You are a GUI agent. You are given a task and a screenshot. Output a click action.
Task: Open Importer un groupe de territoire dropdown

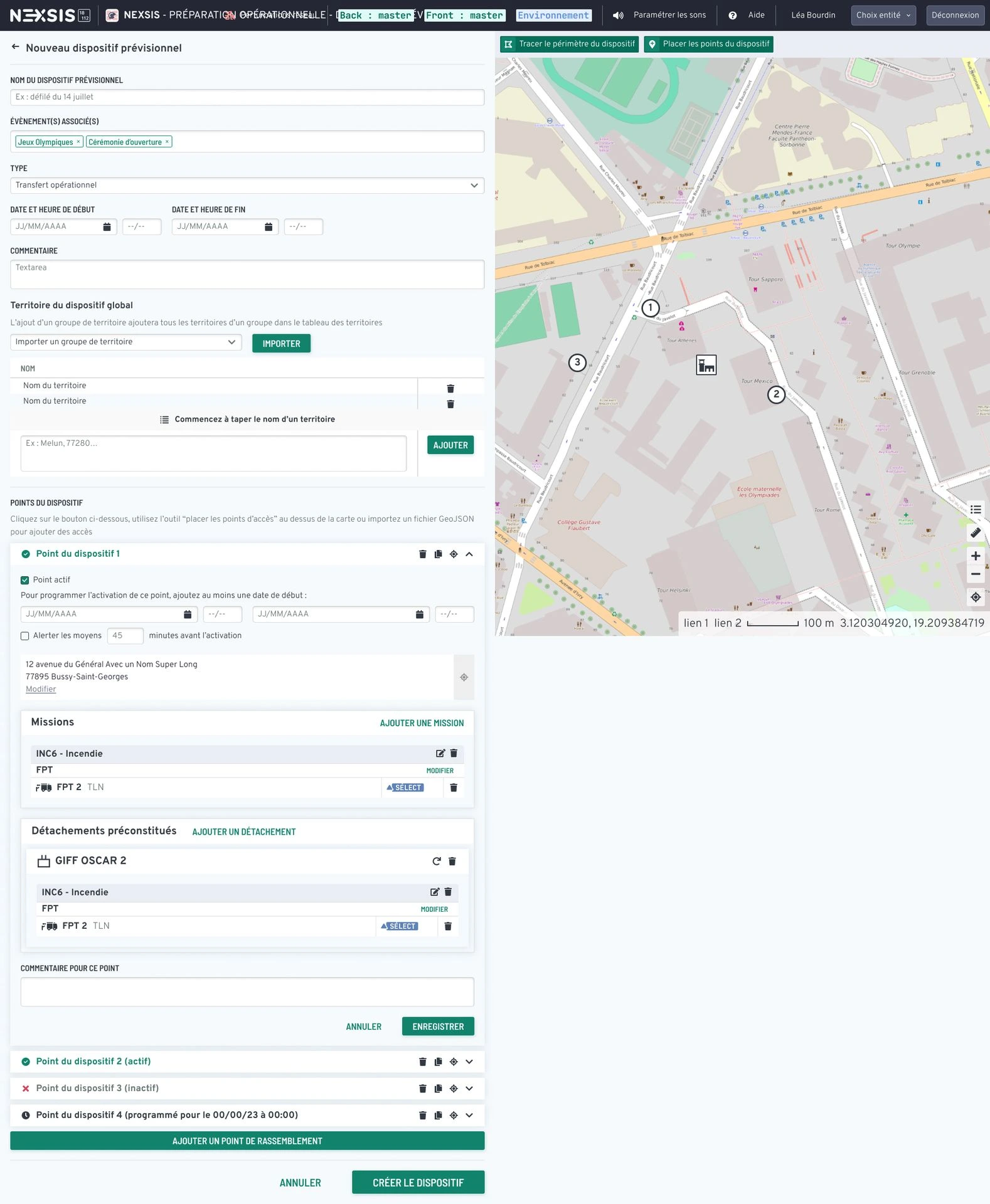(125, 342)
